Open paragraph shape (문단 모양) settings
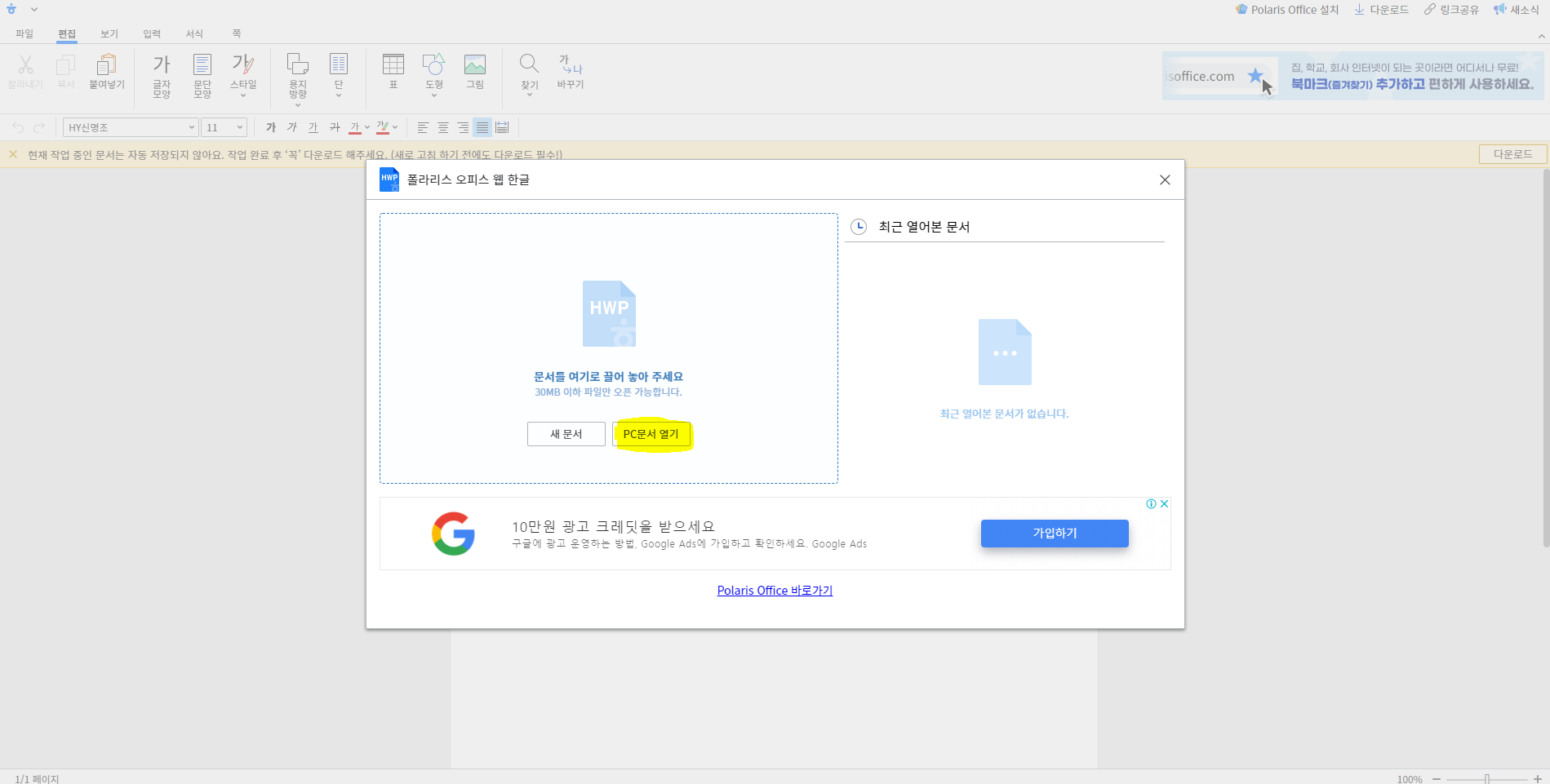Screen dimensions: 1550x784 click(202, 75)
